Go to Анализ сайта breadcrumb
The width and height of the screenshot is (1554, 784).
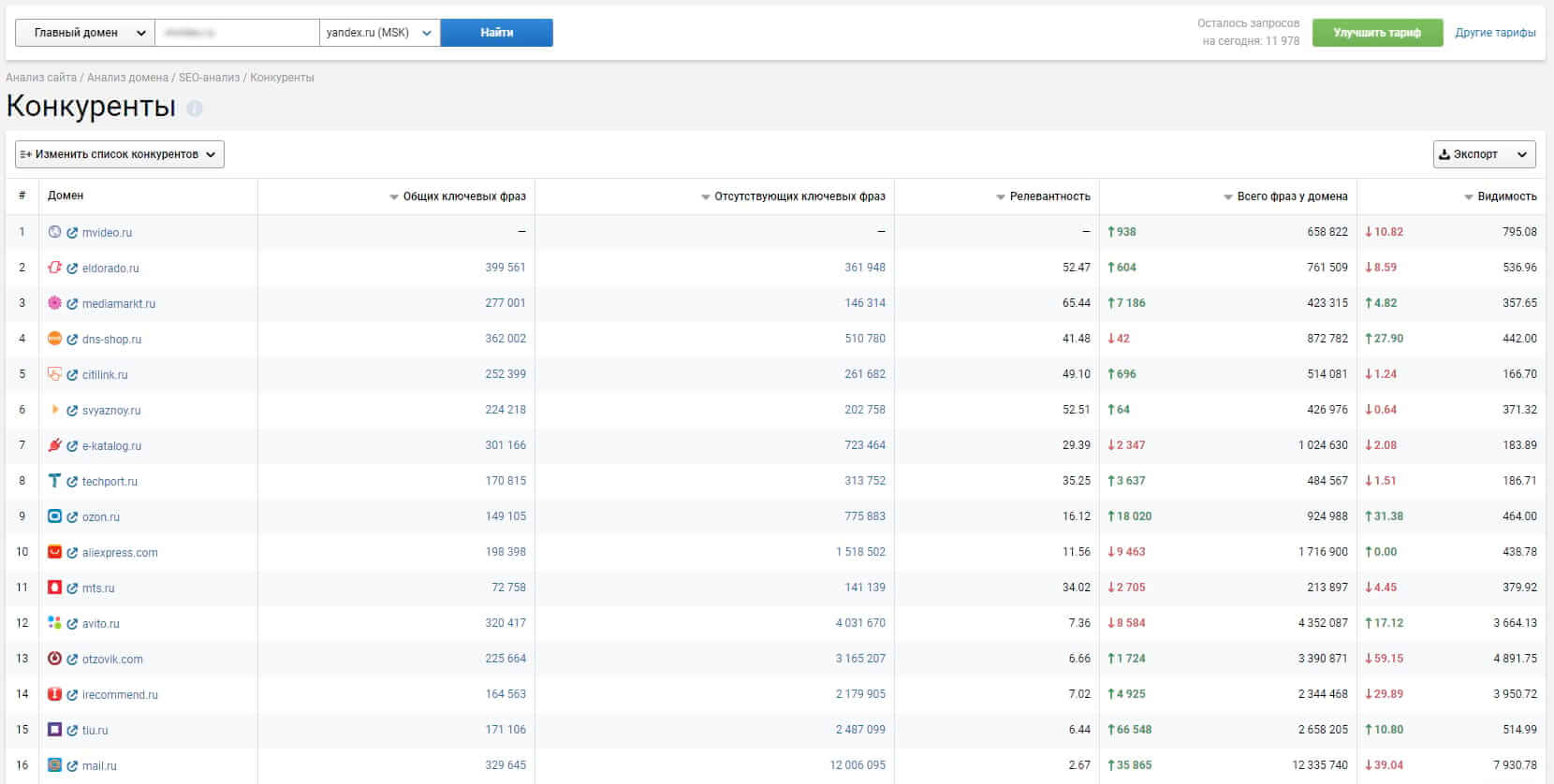pos(41,78)
